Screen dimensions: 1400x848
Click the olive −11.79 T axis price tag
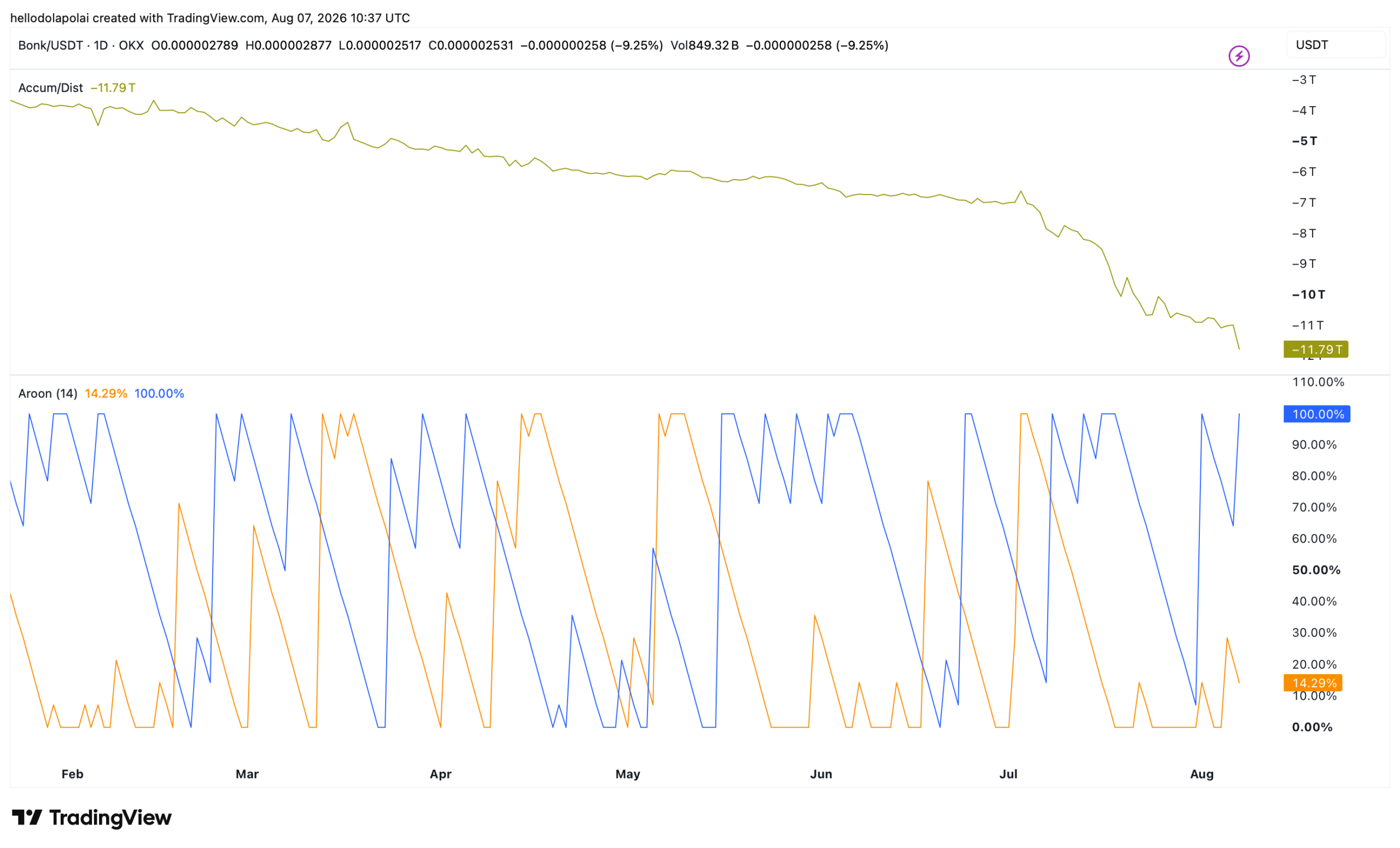pos(1315,349)
